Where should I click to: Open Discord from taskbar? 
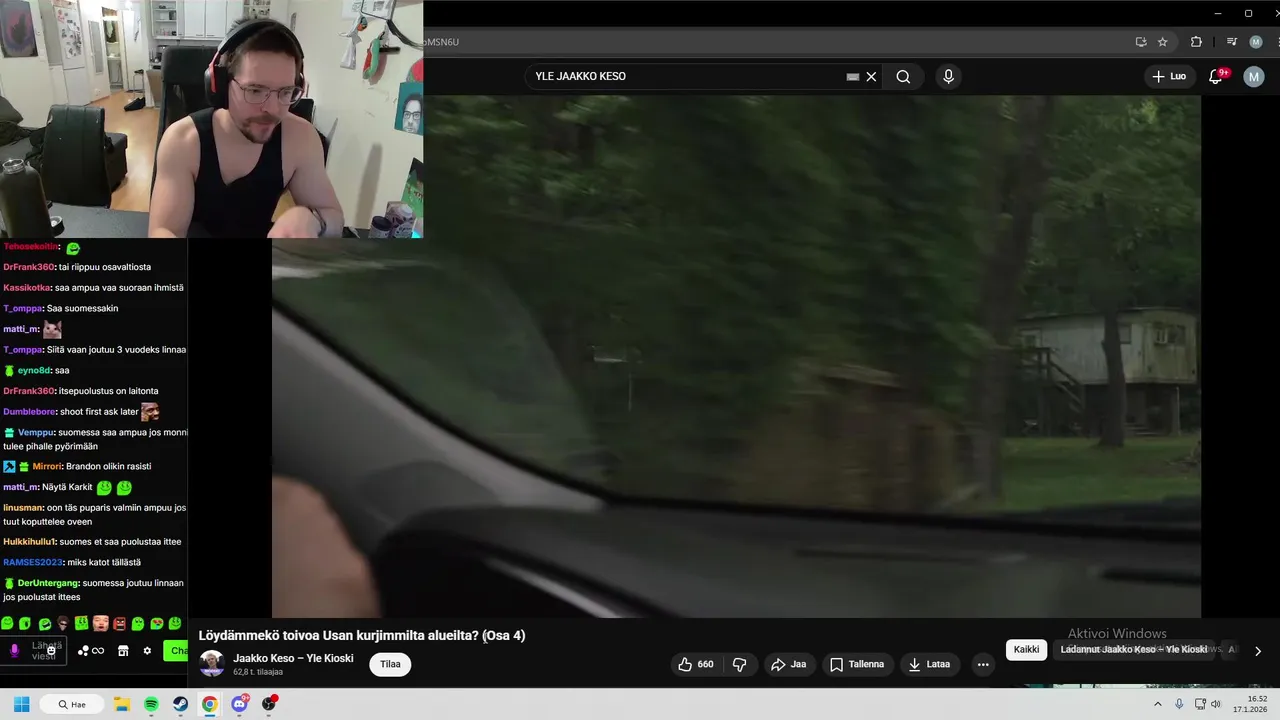click(x=239, y=704)
